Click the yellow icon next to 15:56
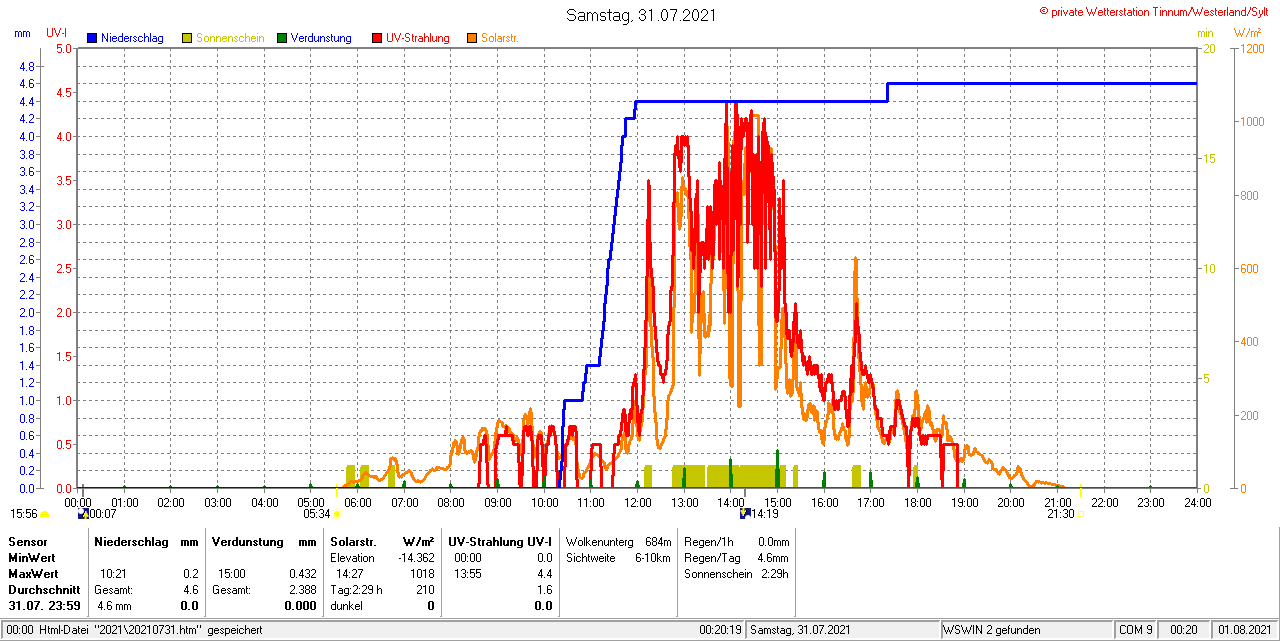Viewport: 1280px width, 641px height. point(45,514)
